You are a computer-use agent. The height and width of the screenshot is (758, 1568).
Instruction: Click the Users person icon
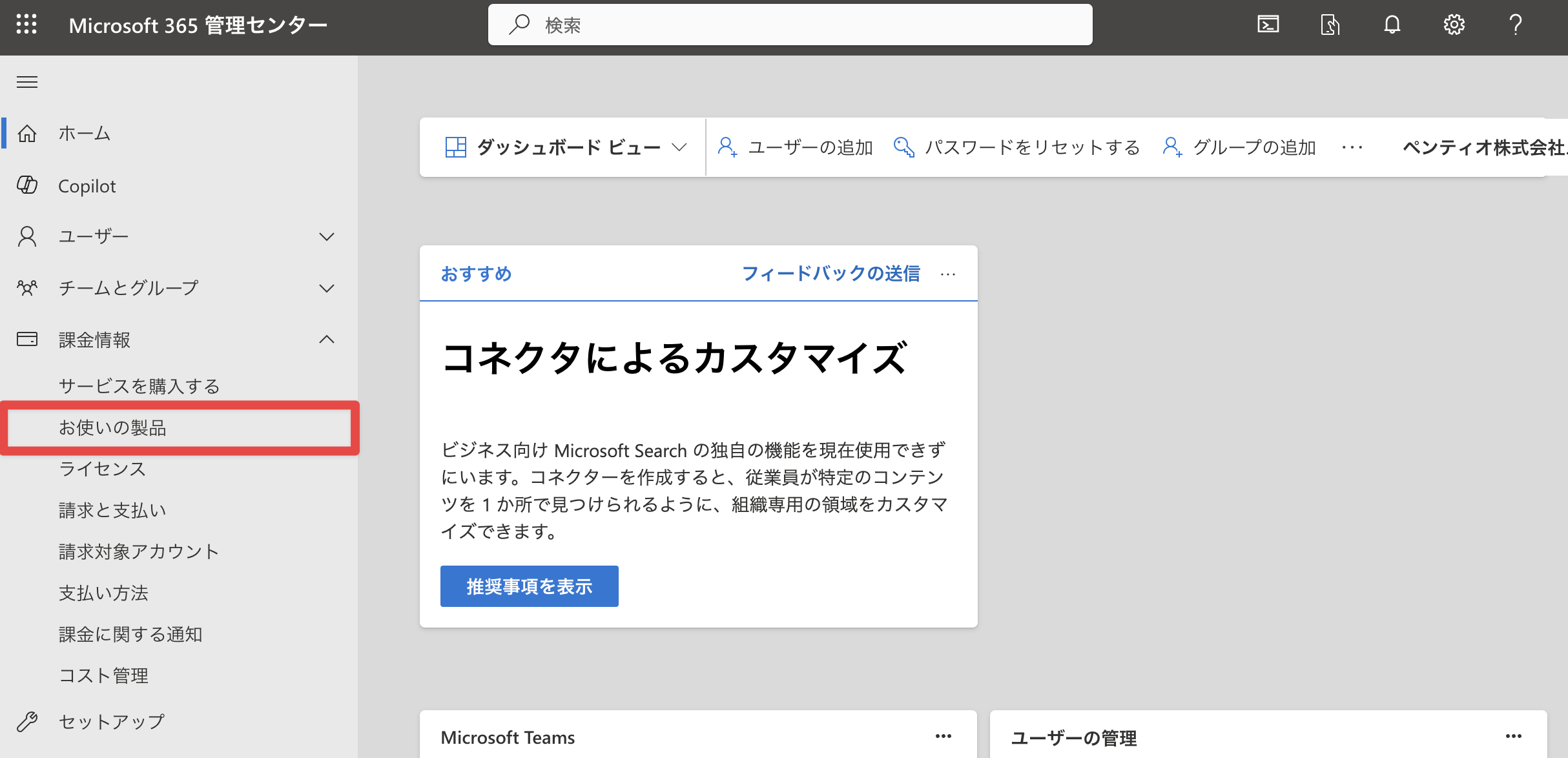(27, 236)
